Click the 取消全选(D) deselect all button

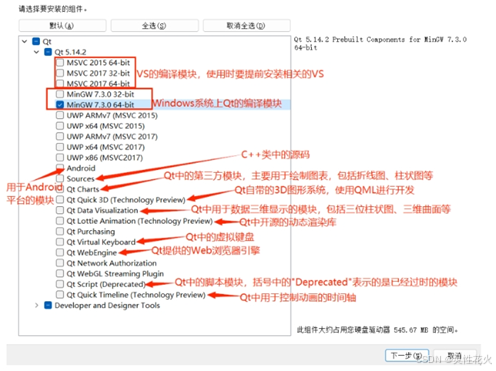246,26
